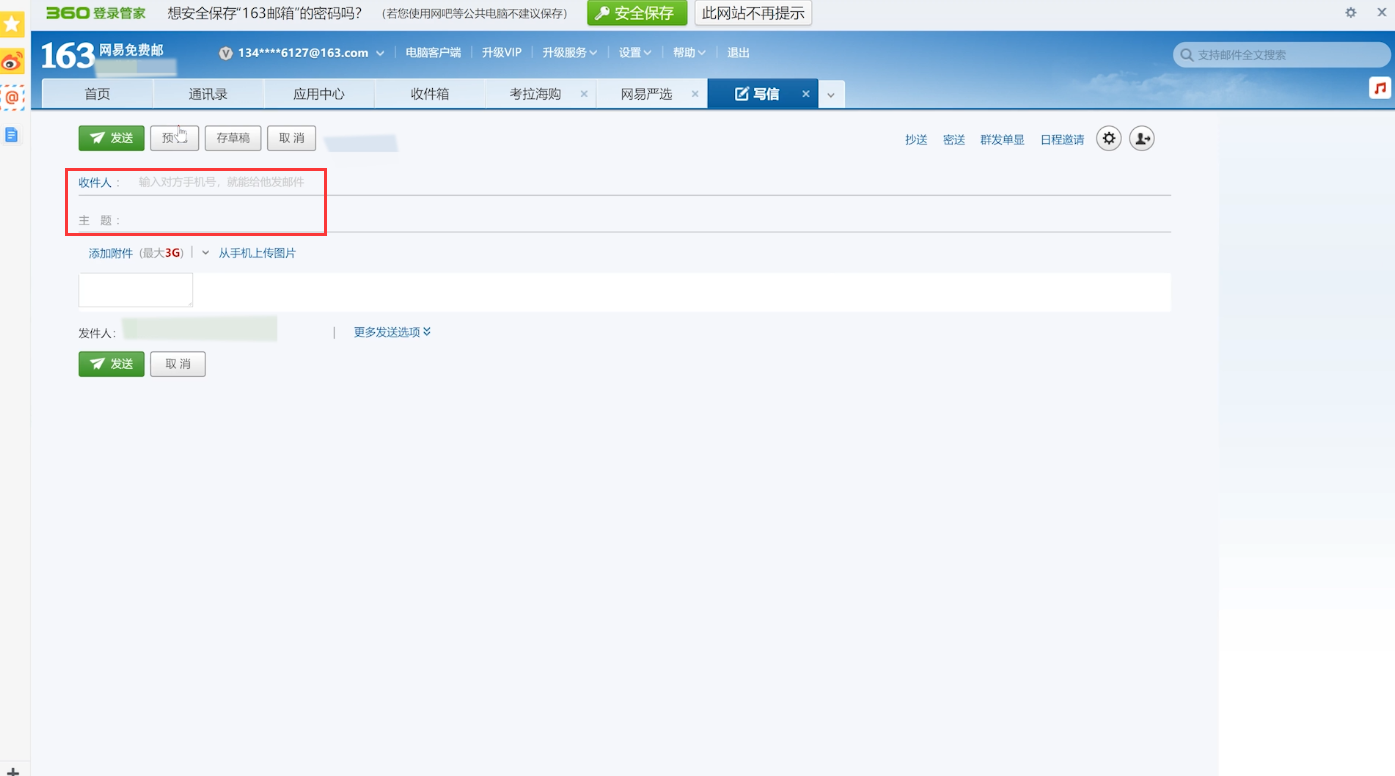1395x776 pixels.
Task: Open the Weibo icon in left sidebar
Action: pos(12,62)
